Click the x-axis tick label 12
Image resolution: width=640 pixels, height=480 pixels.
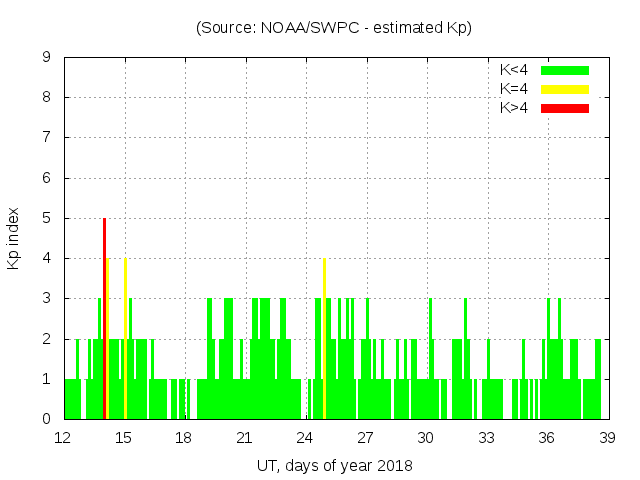[63, 437]
